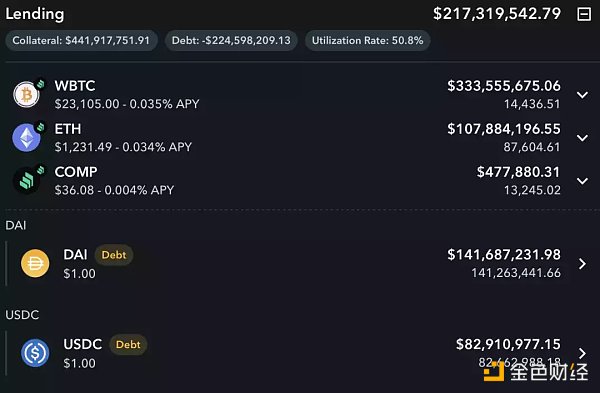The width and height of the screenshot is (600, 393).
Task: Click the blue USDC coin icon
Action: click(35, 353)
